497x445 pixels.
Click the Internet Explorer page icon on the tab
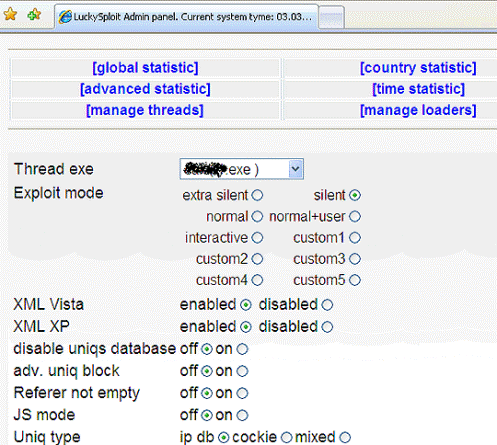65,17
